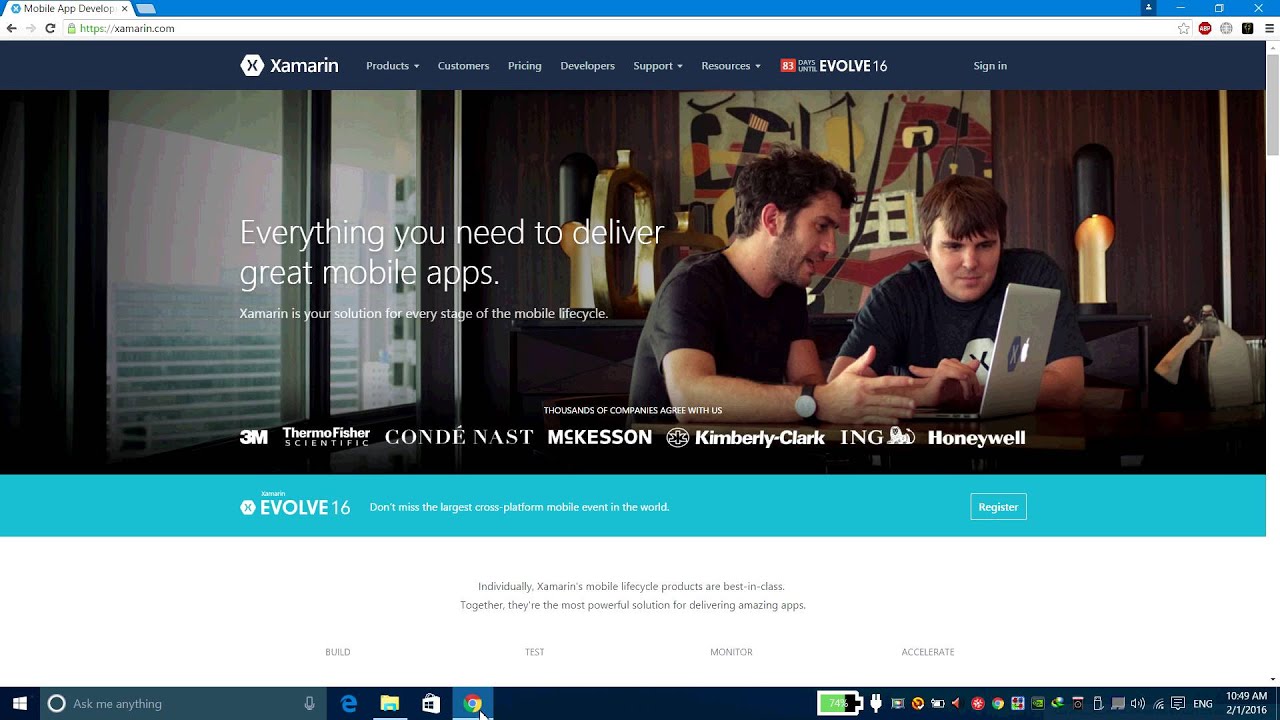Bookmark this page with the star icon

pyautogui.click(x=1184, y=28)
